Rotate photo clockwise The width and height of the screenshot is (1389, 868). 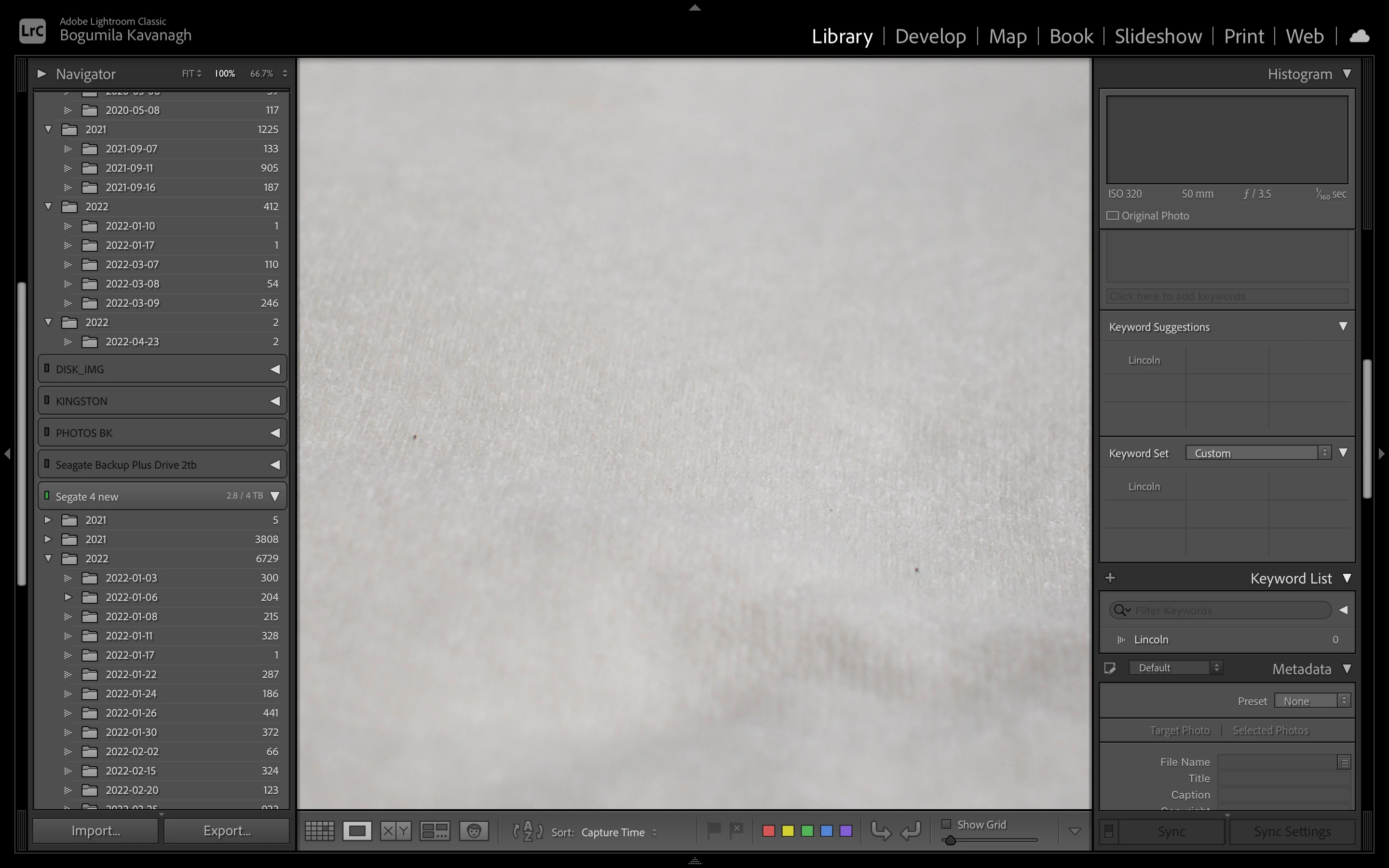pyautogui.click(x=911, y=831)
